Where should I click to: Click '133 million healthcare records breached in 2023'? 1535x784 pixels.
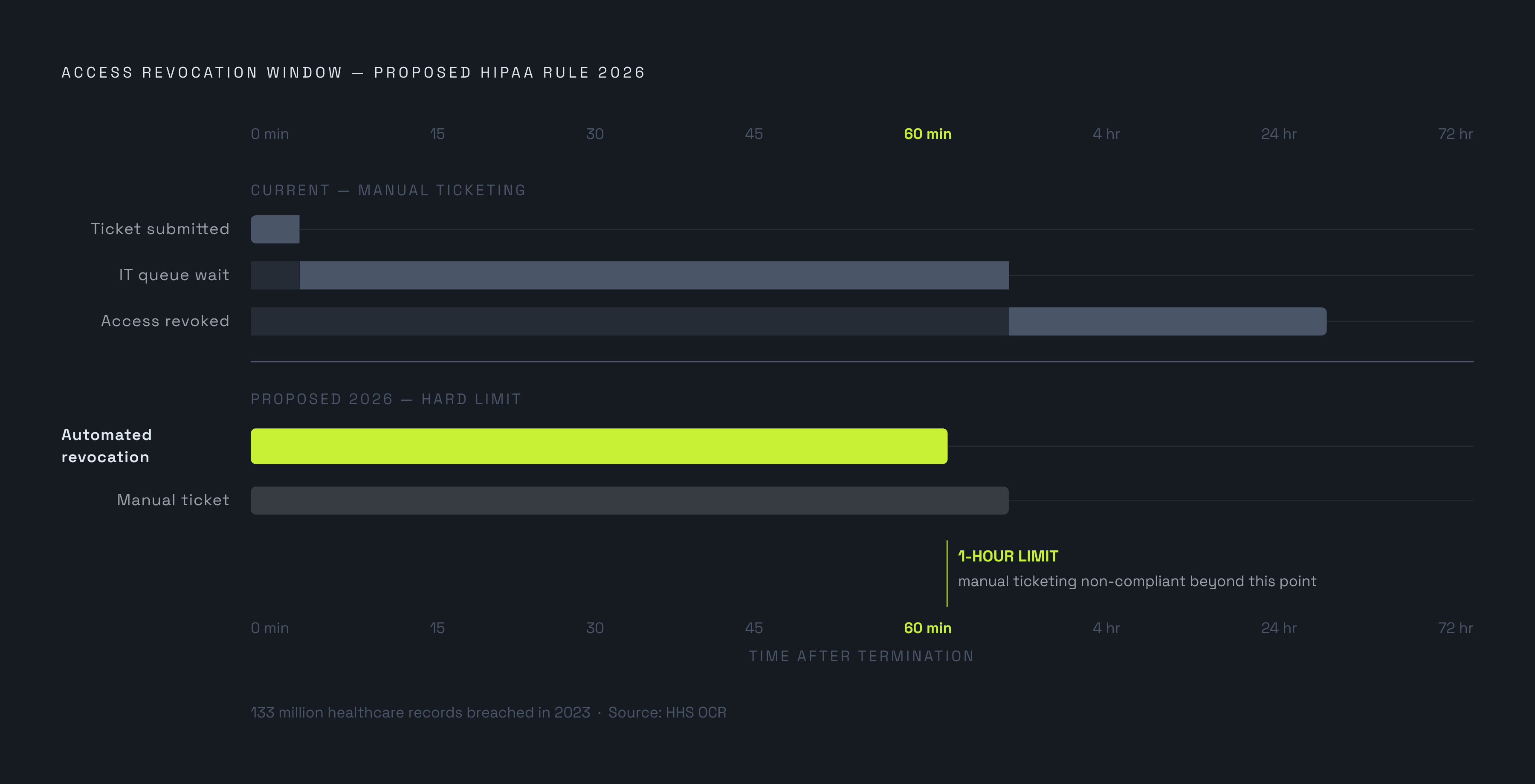click(x=420, y=712)
